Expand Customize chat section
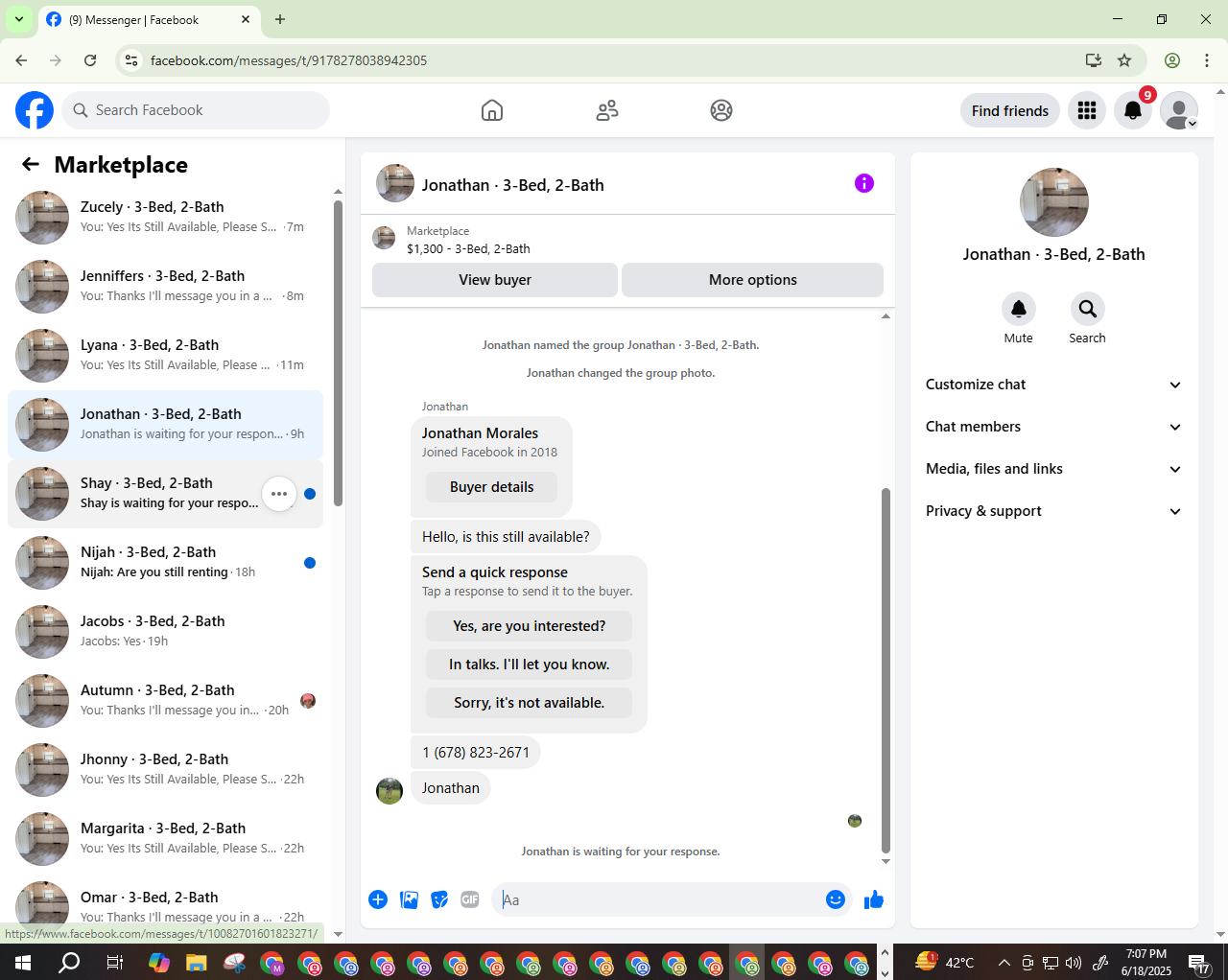The image size is (1228, 980). pos(1053,385)
